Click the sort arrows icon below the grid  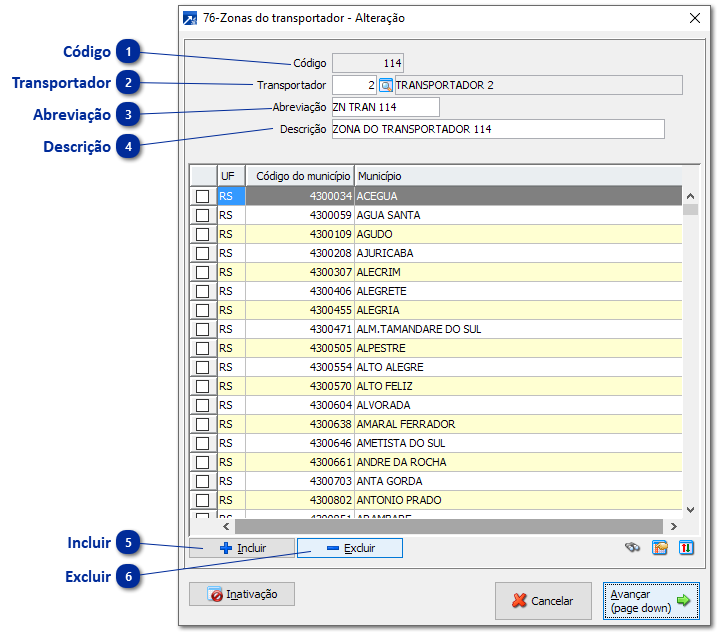point(686,548)
